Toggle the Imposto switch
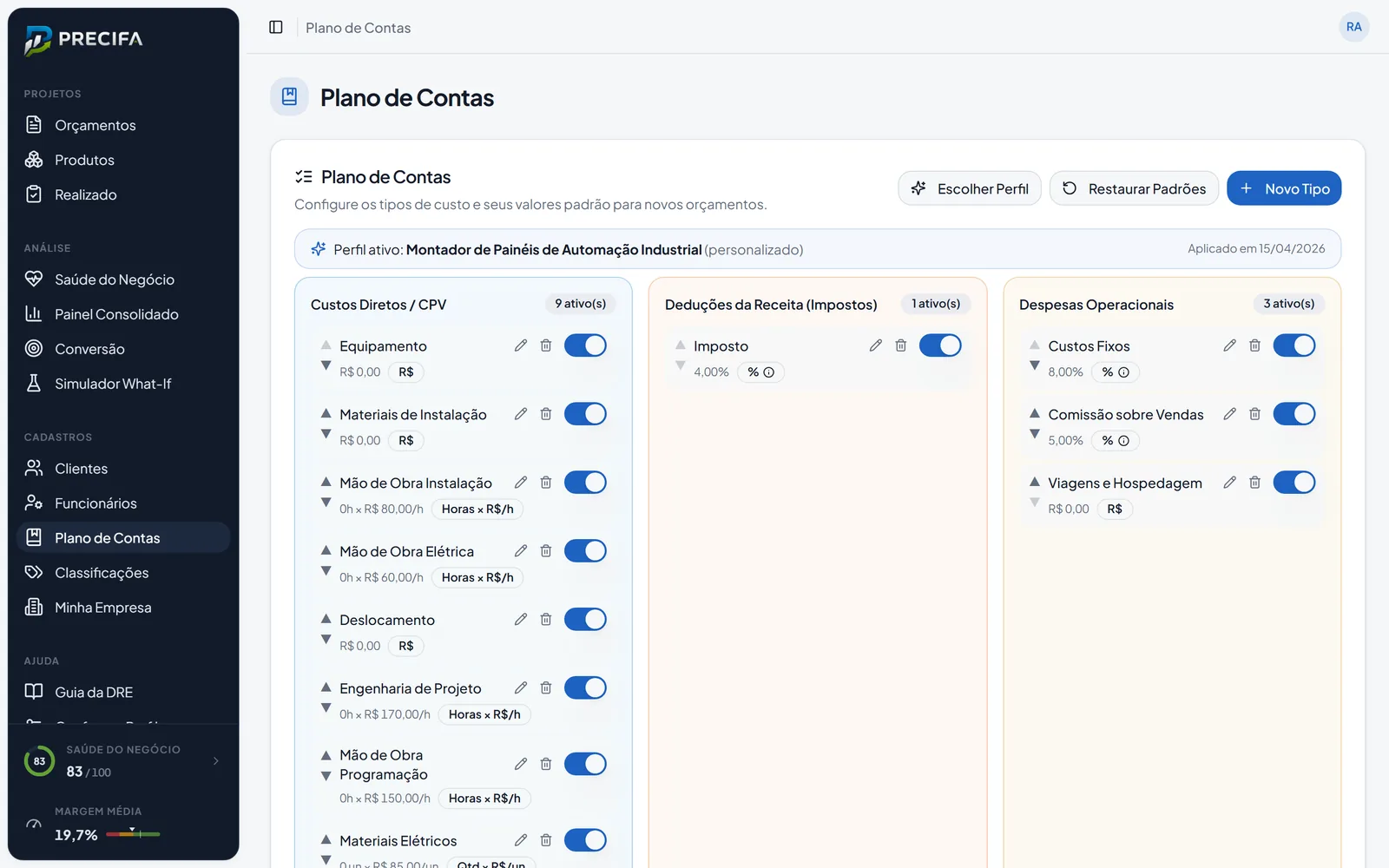This screenshot has height=868, width=1389. tap(940, 345)
